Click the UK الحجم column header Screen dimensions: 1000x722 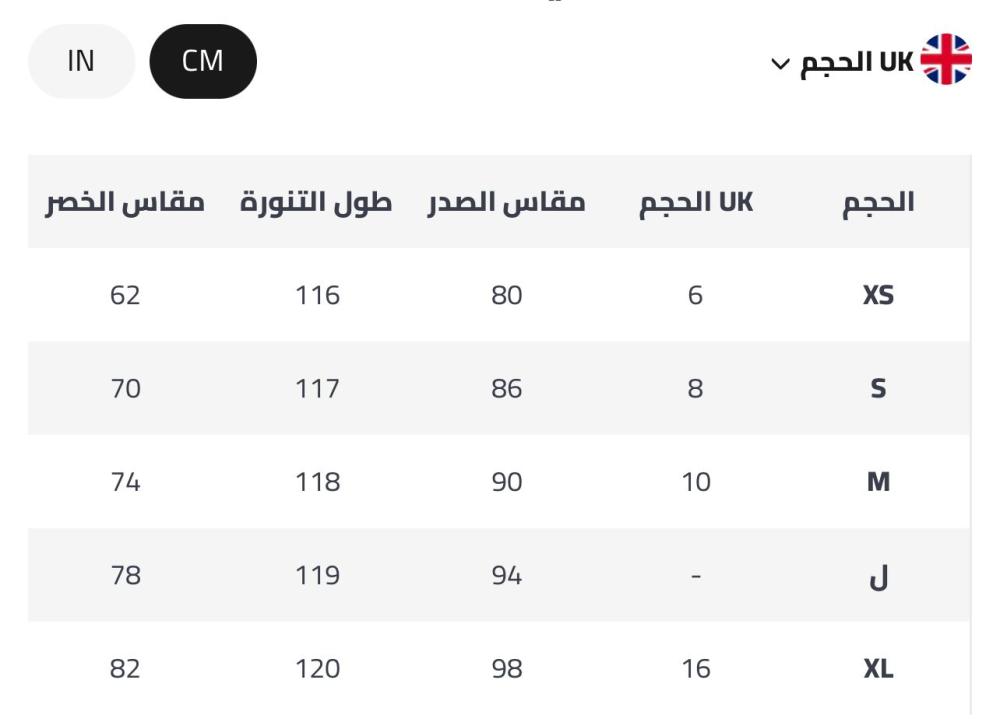coord(696,202)
